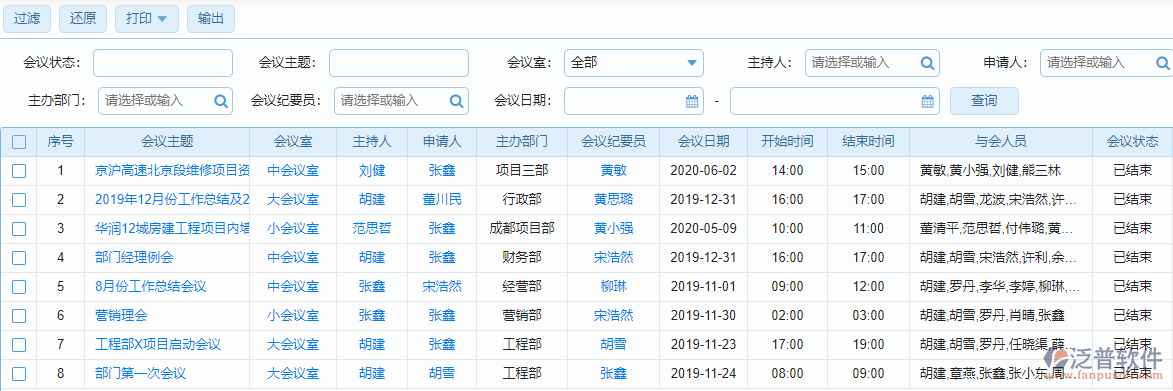Click applicant 董川民 in row 2
Image resolution: width=1173 pixels, height=391 pixels.
(x=442, y=200)
